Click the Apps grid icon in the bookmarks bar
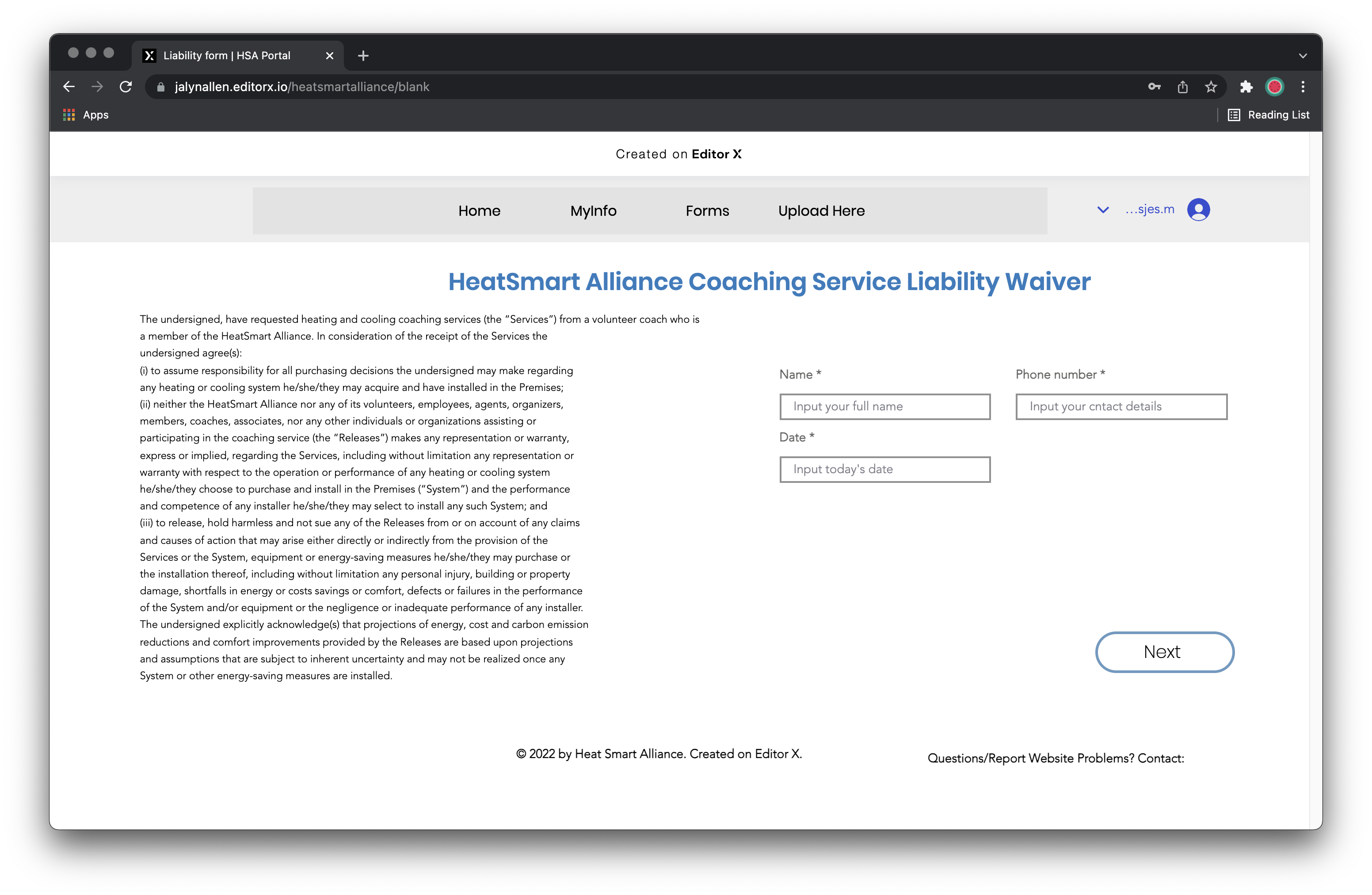The image size is (1372, 895). coord(69,115)
